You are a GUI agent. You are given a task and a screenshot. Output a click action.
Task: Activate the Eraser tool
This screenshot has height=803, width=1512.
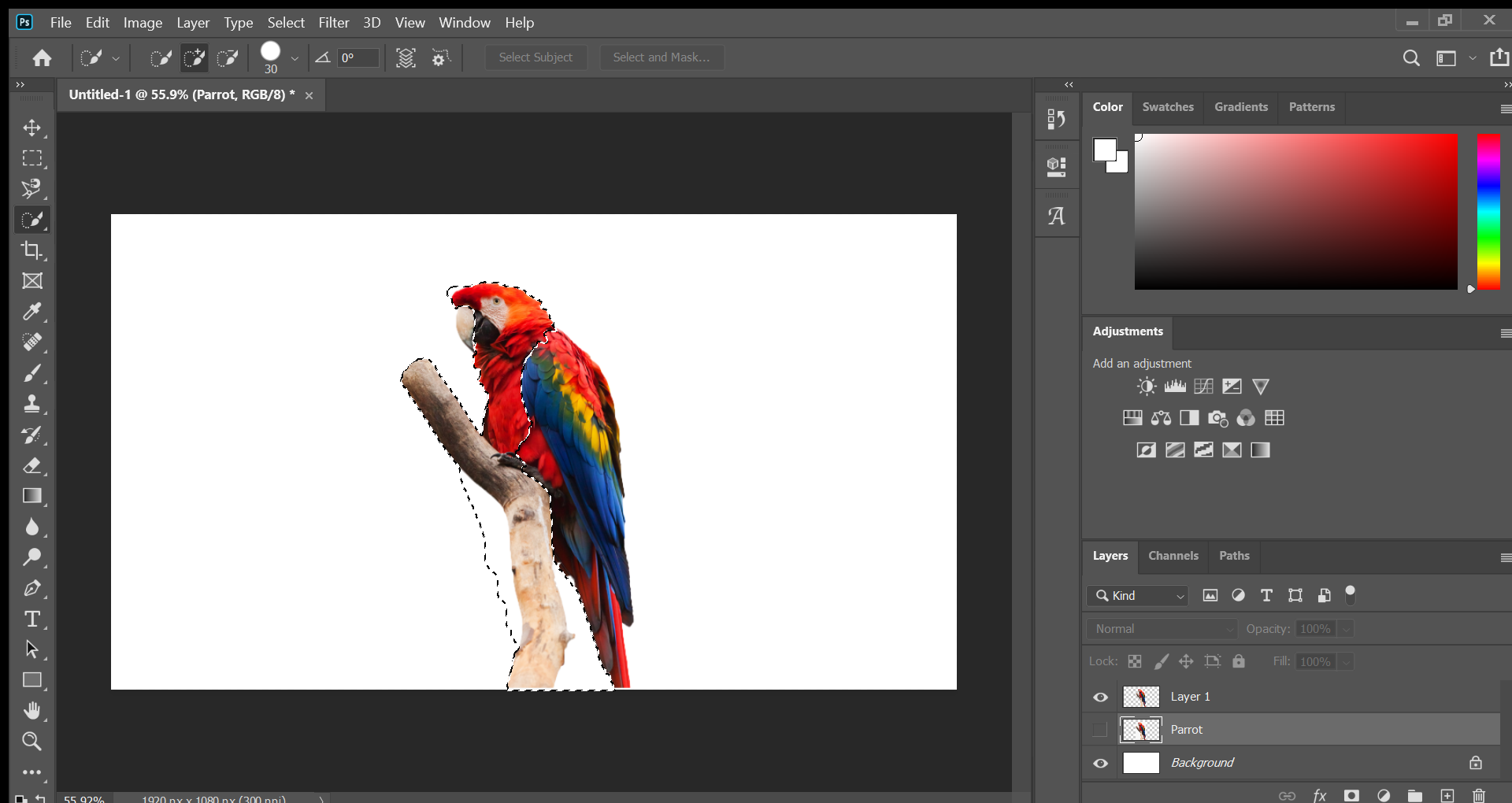click(x=31, y=465)
